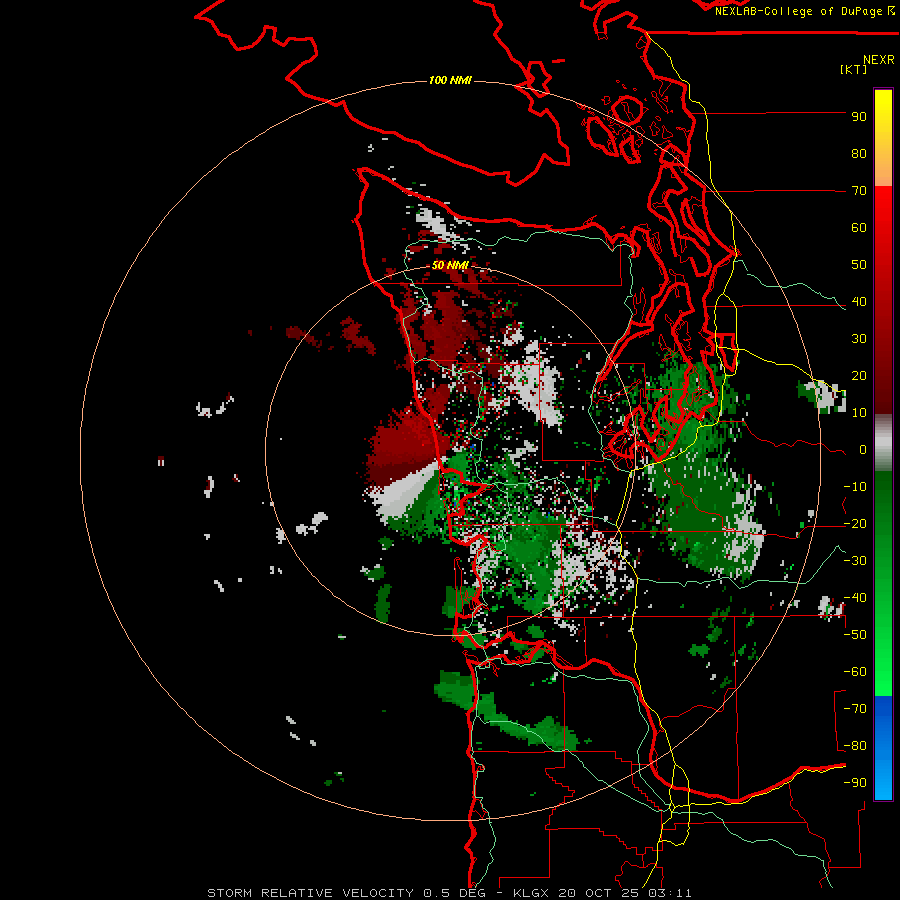Select the 50 value on velocity scale

pyautogui.click(x=859, y=265)
